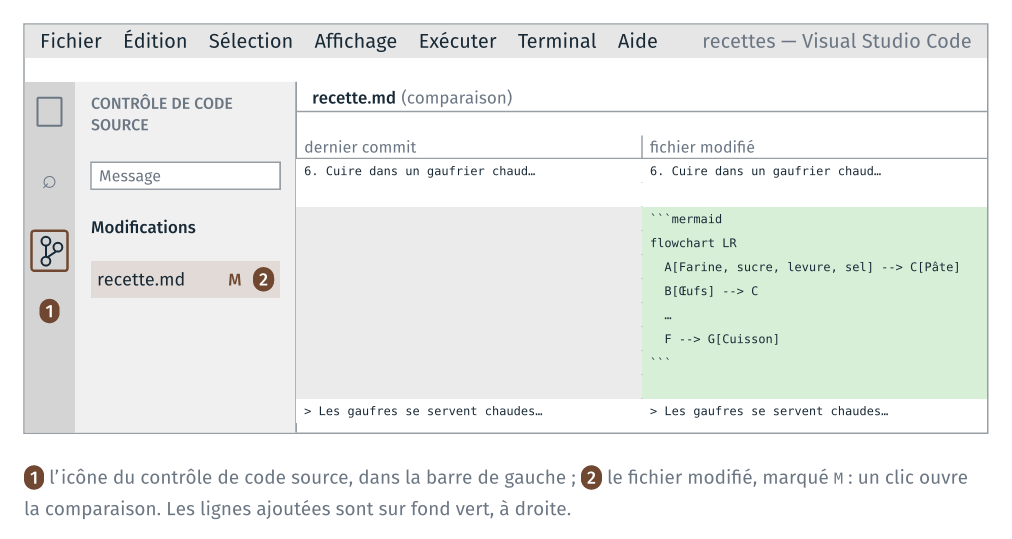Viewport: 1012px width, 539px height.
Task: Click the CONTRÔLE DE CODE SOURCE panel title
Action: (x=162, y=114)
